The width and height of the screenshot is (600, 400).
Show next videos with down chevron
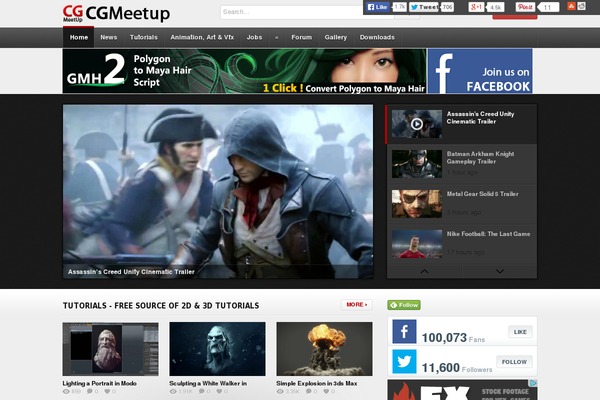[500, 271]
